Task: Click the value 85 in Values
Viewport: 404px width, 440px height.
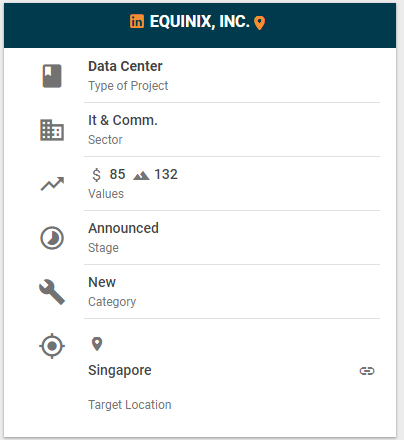Action: (x=117, y=174)
